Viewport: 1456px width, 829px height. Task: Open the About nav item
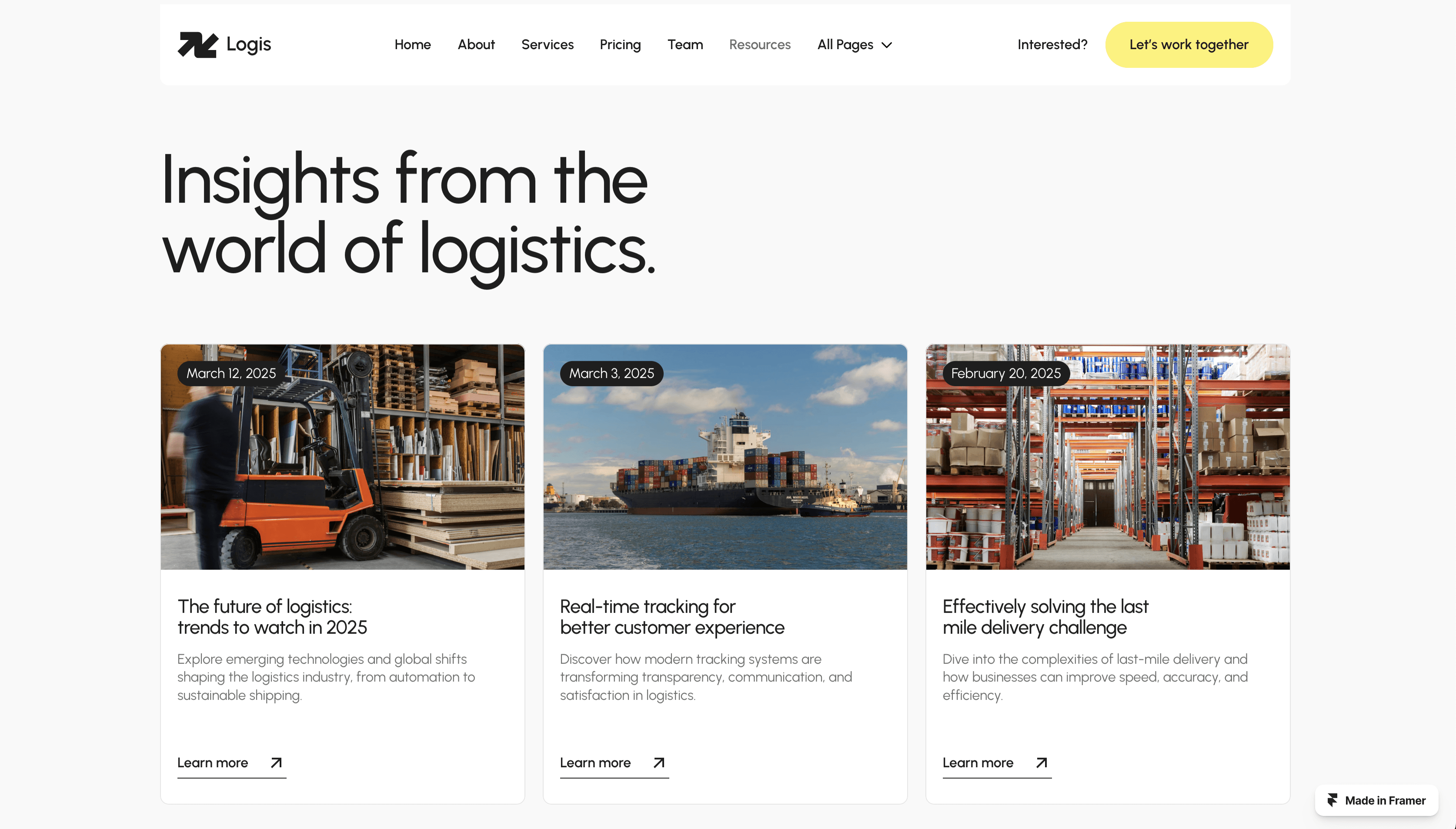(x=476, y=44)
